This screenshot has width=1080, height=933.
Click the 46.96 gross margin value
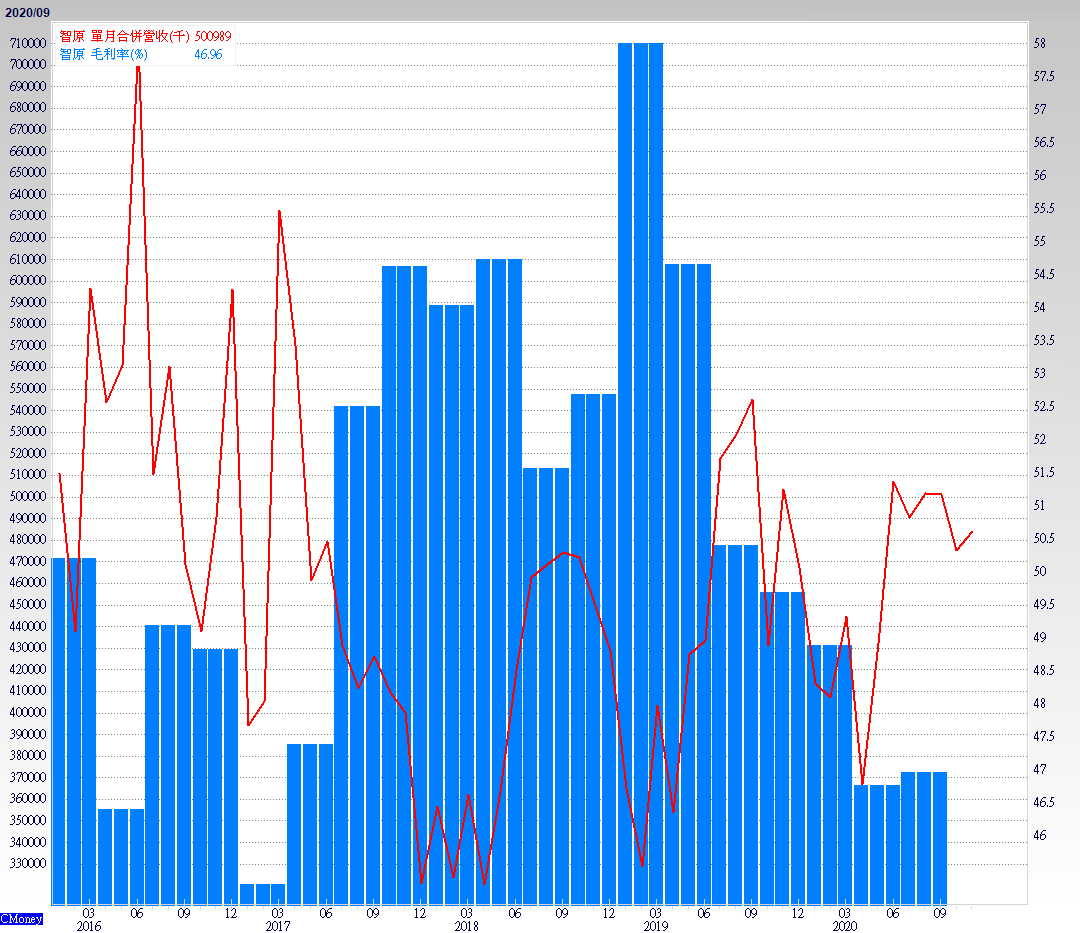tap(208, 54)
